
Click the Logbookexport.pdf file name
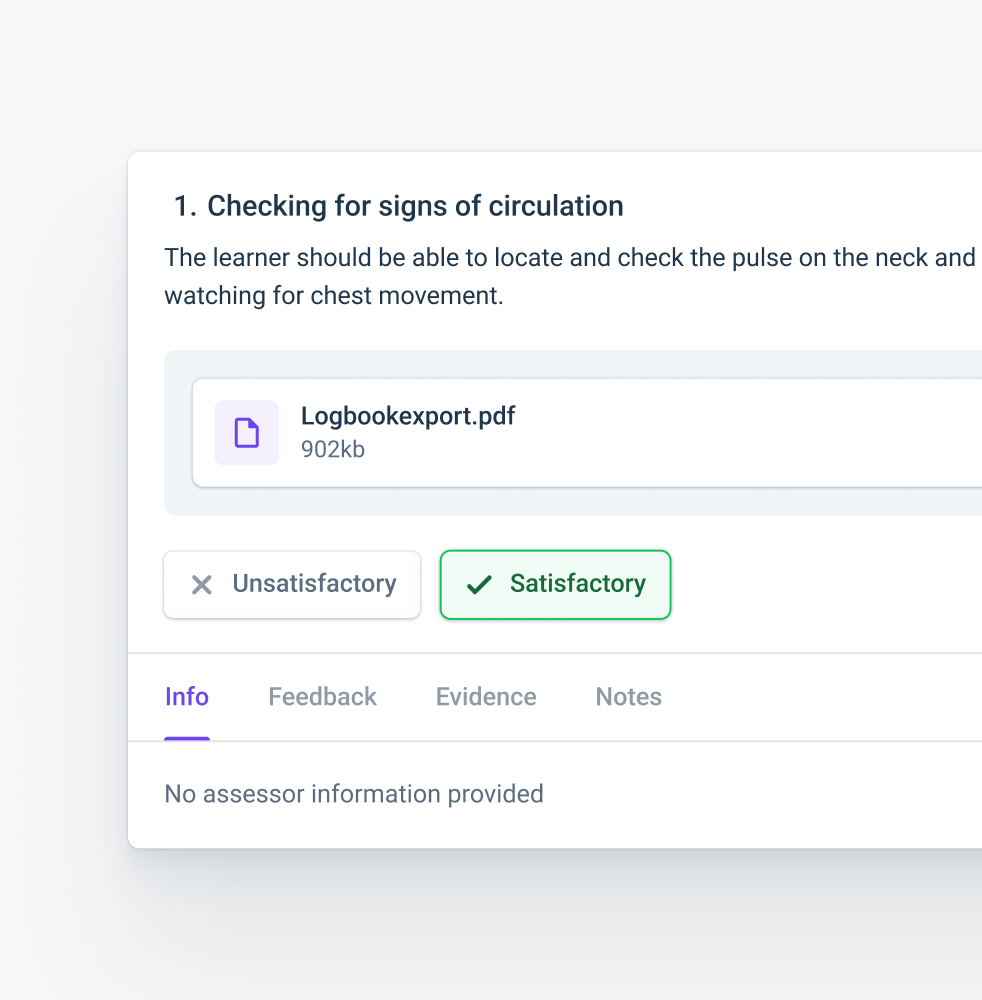408,416
